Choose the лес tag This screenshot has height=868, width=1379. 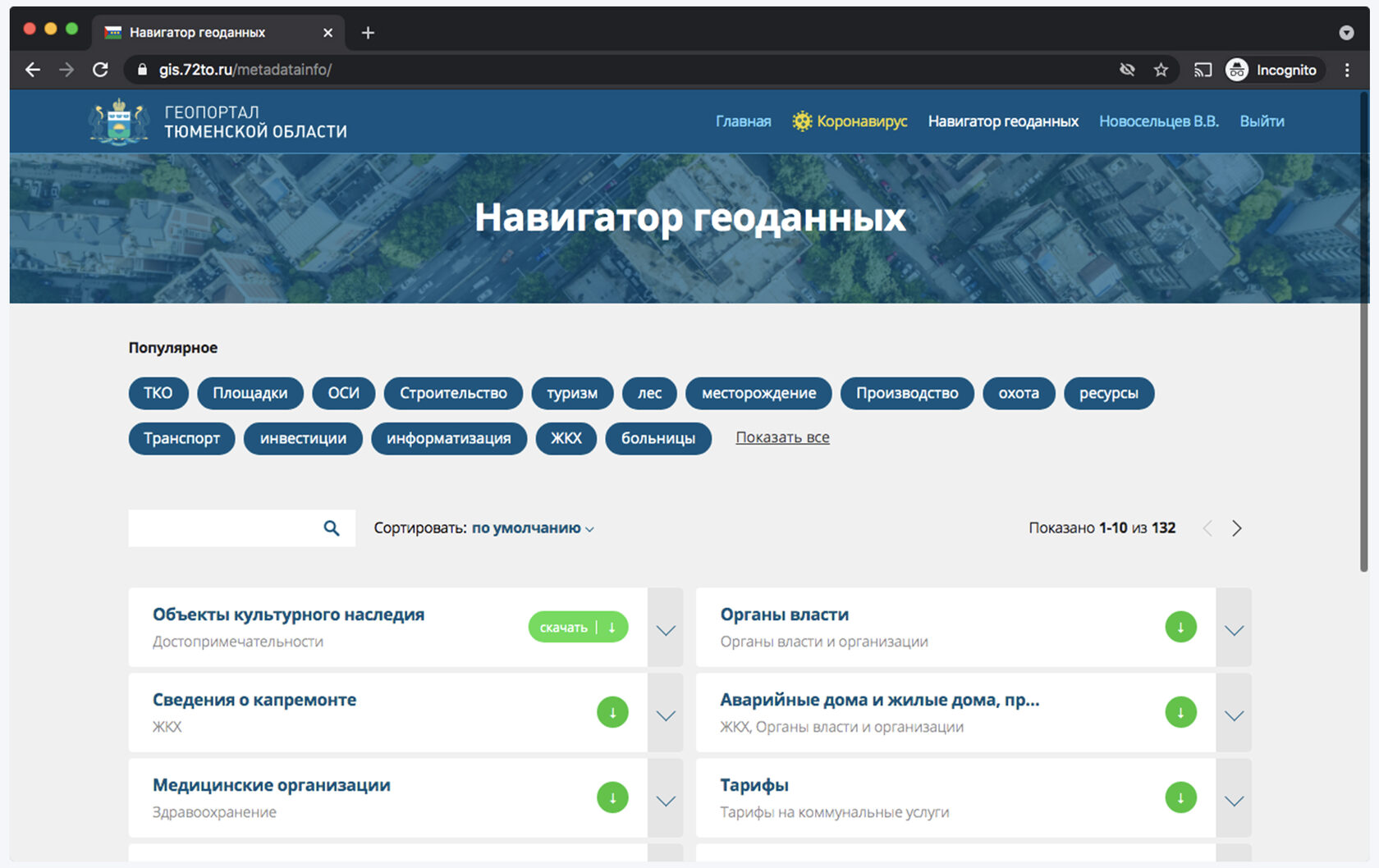point(649,393)
